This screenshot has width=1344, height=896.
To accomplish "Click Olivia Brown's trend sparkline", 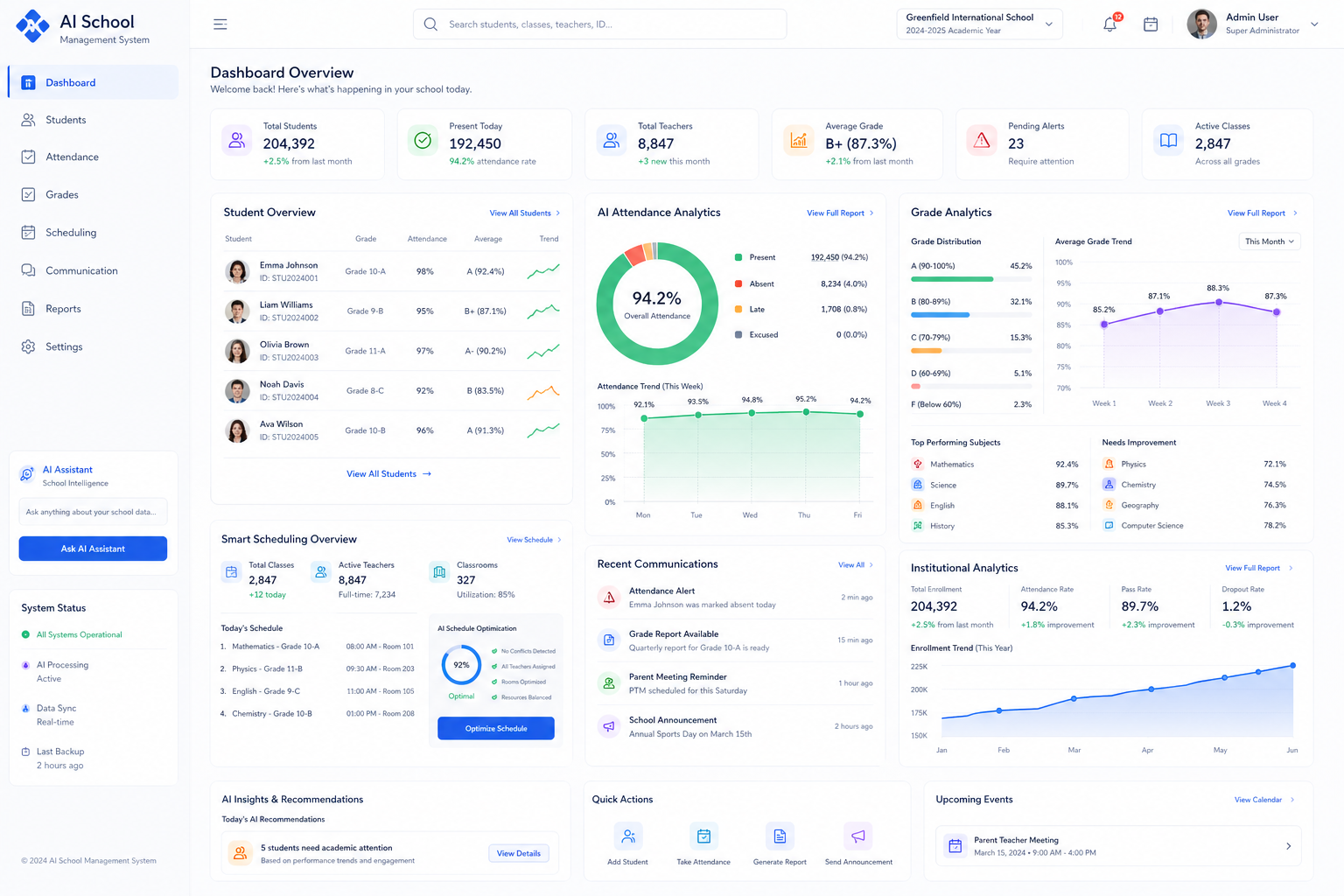I will [543, 351].
